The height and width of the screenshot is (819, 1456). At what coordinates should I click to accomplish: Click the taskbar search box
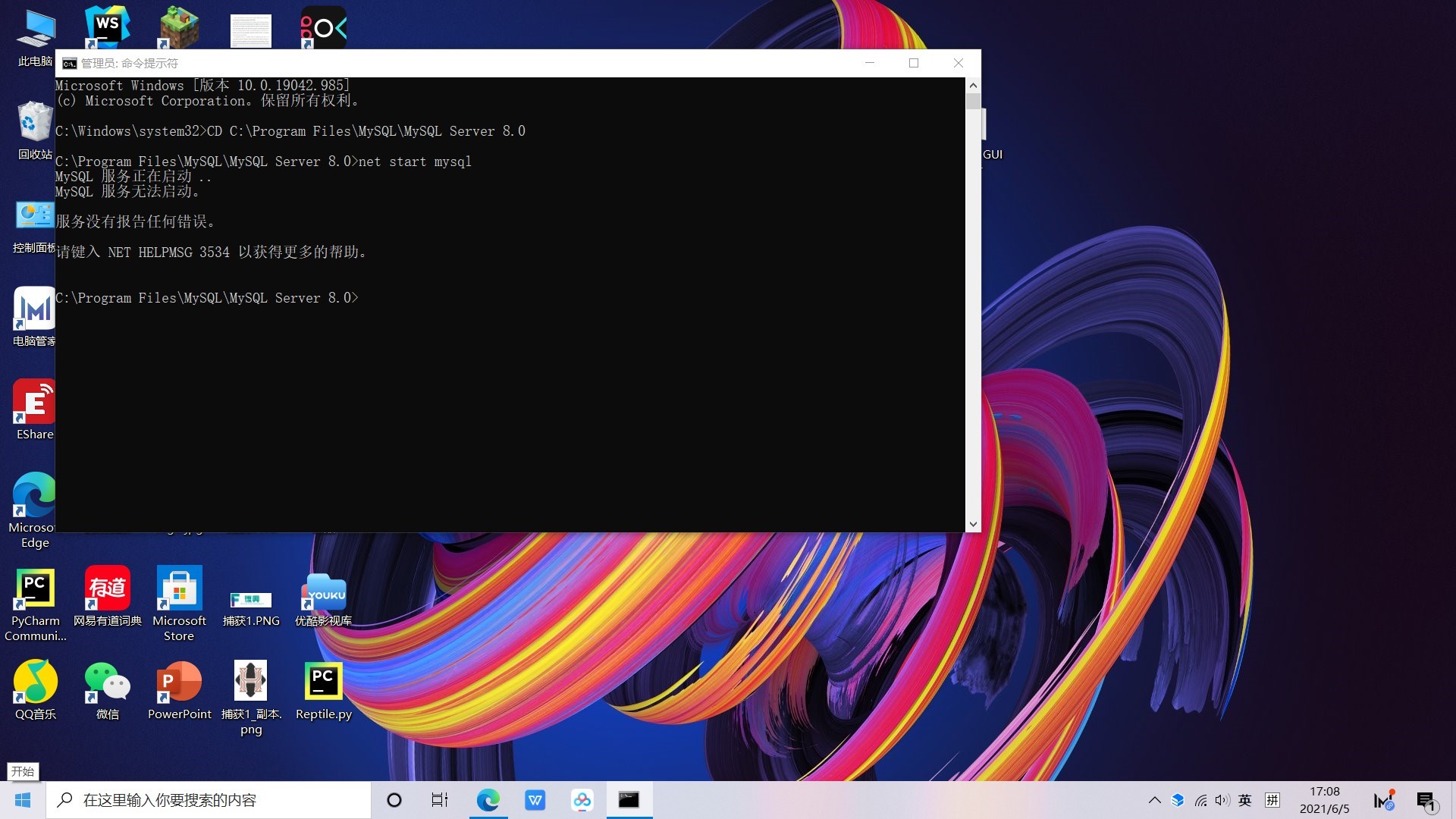[209, 800]
